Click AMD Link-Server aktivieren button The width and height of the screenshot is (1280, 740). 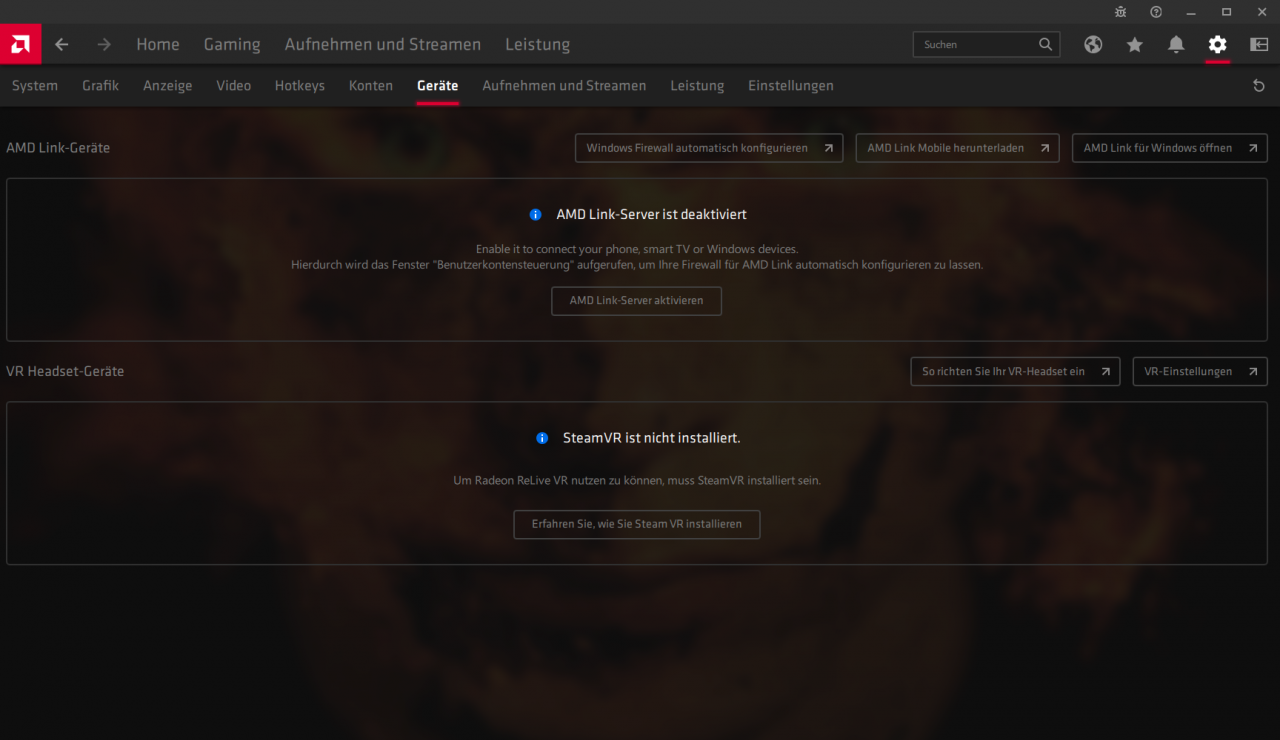[x=636, y=301]
